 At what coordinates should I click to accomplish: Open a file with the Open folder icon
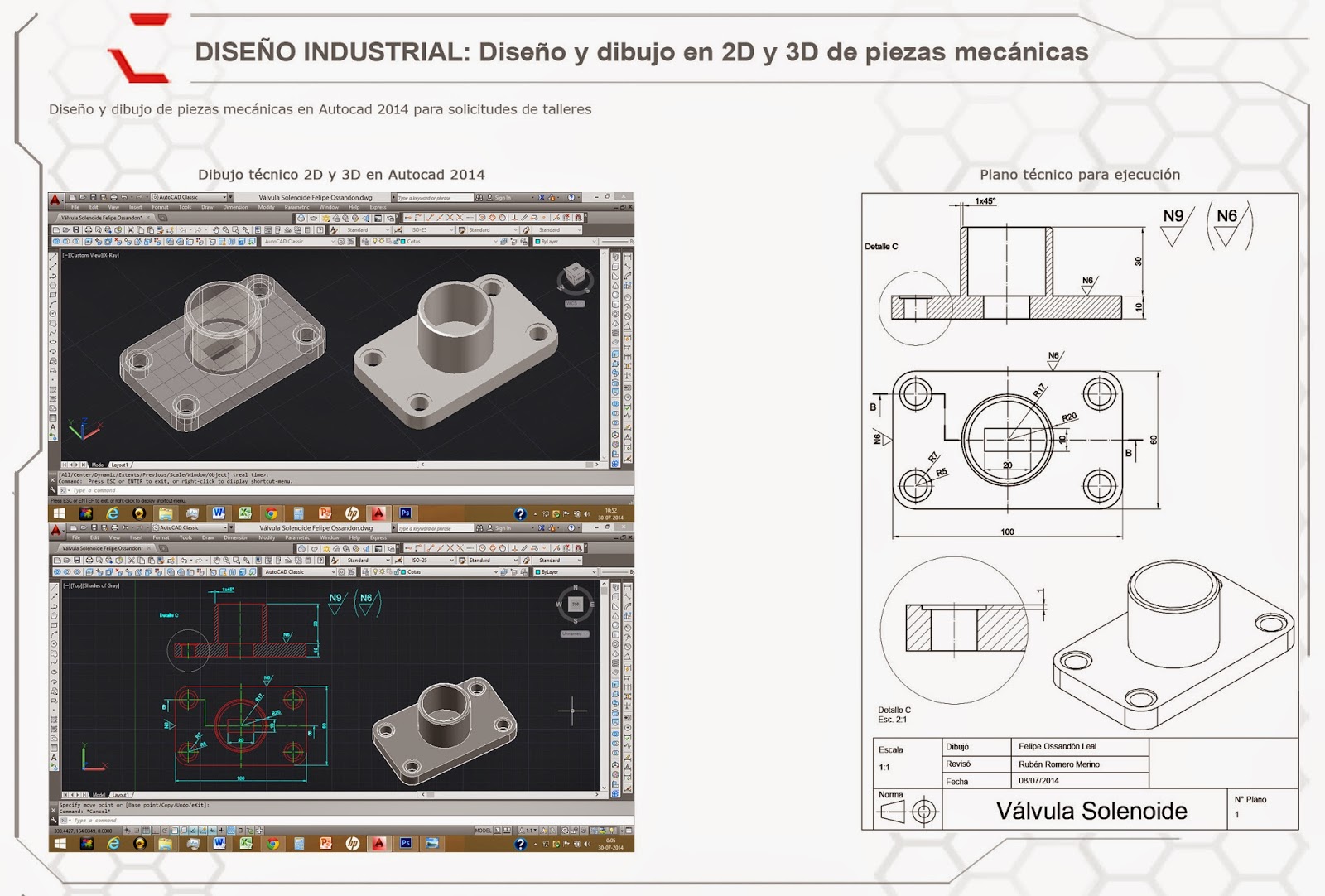pyautogui.click(x=66, y=229)
